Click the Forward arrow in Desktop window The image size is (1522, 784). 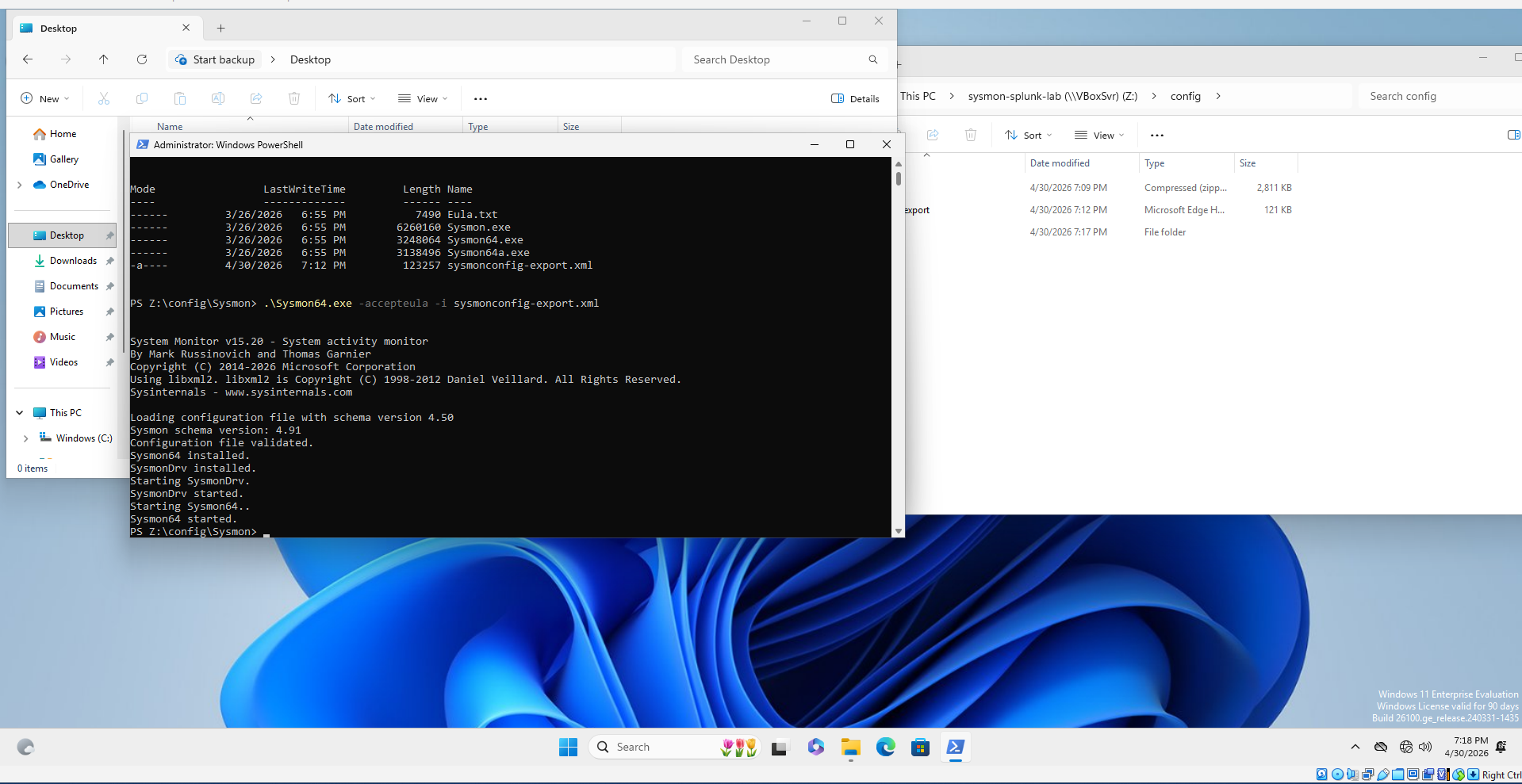point(66,59)
